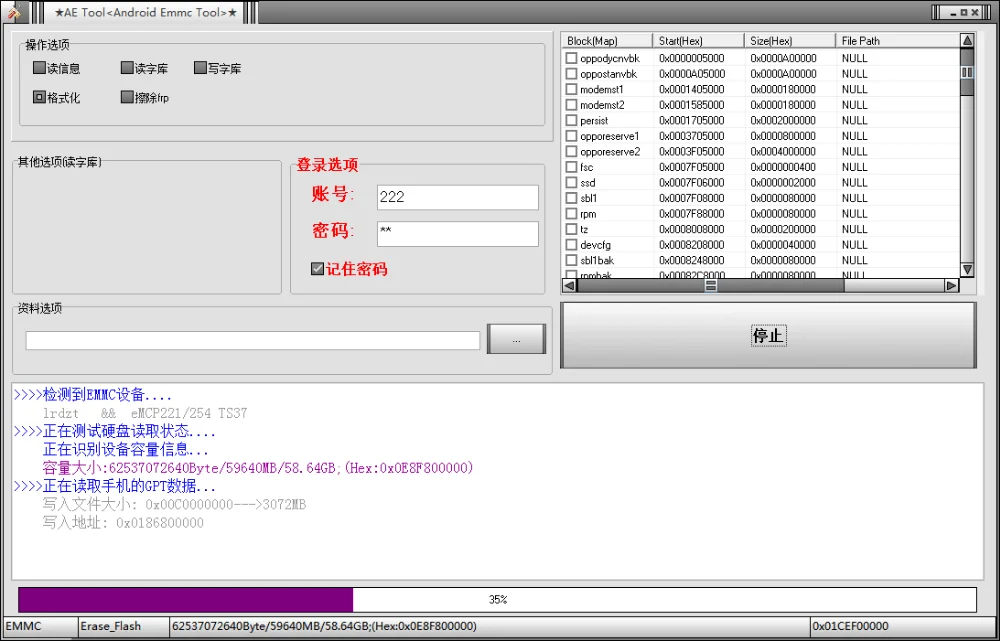Click partition list scroll right arrow
The height and width of the screenshot is (641, 1000).
click(952, 285)
